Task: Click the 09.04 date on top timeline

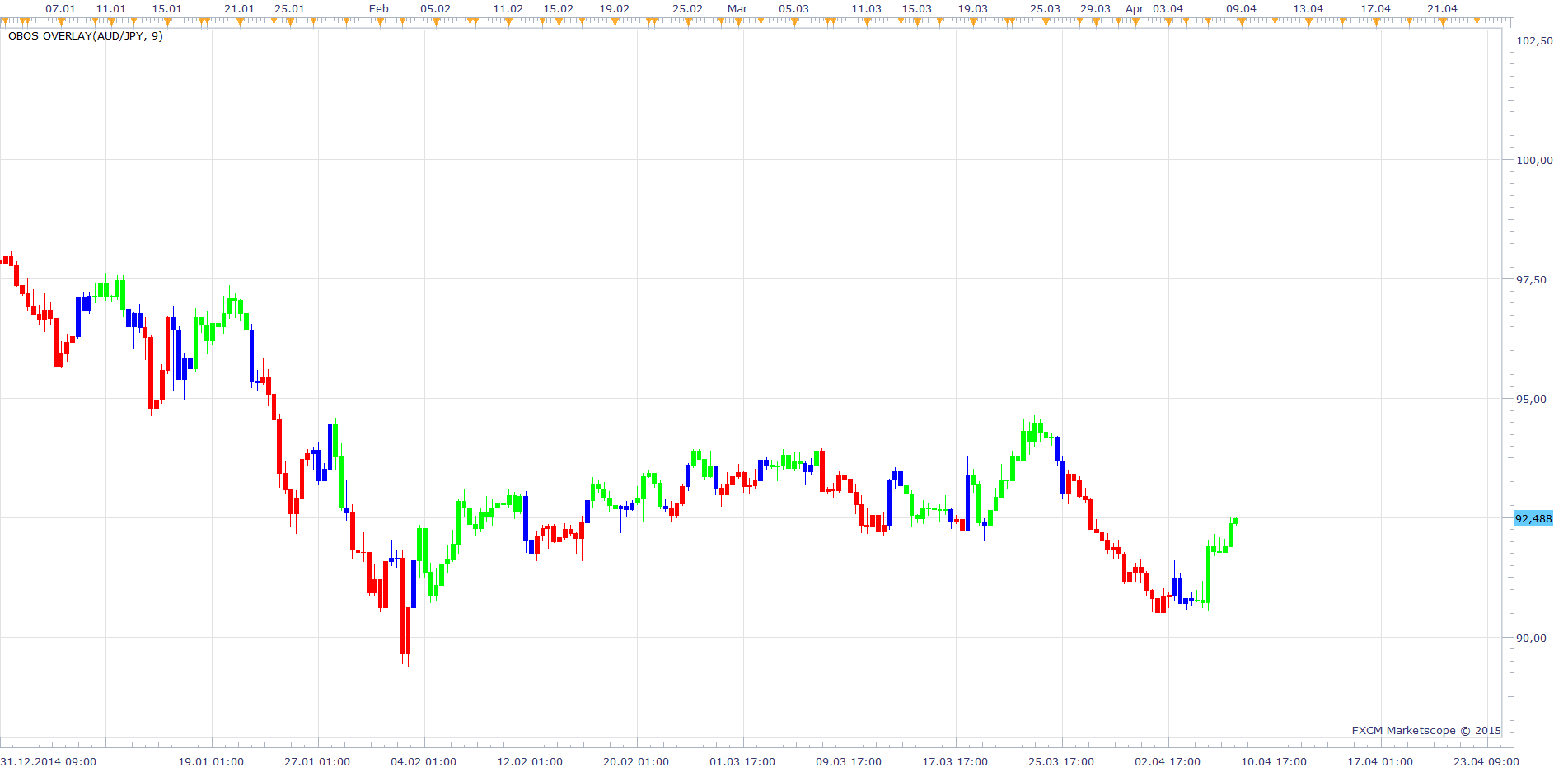Action: point(1242,8)
